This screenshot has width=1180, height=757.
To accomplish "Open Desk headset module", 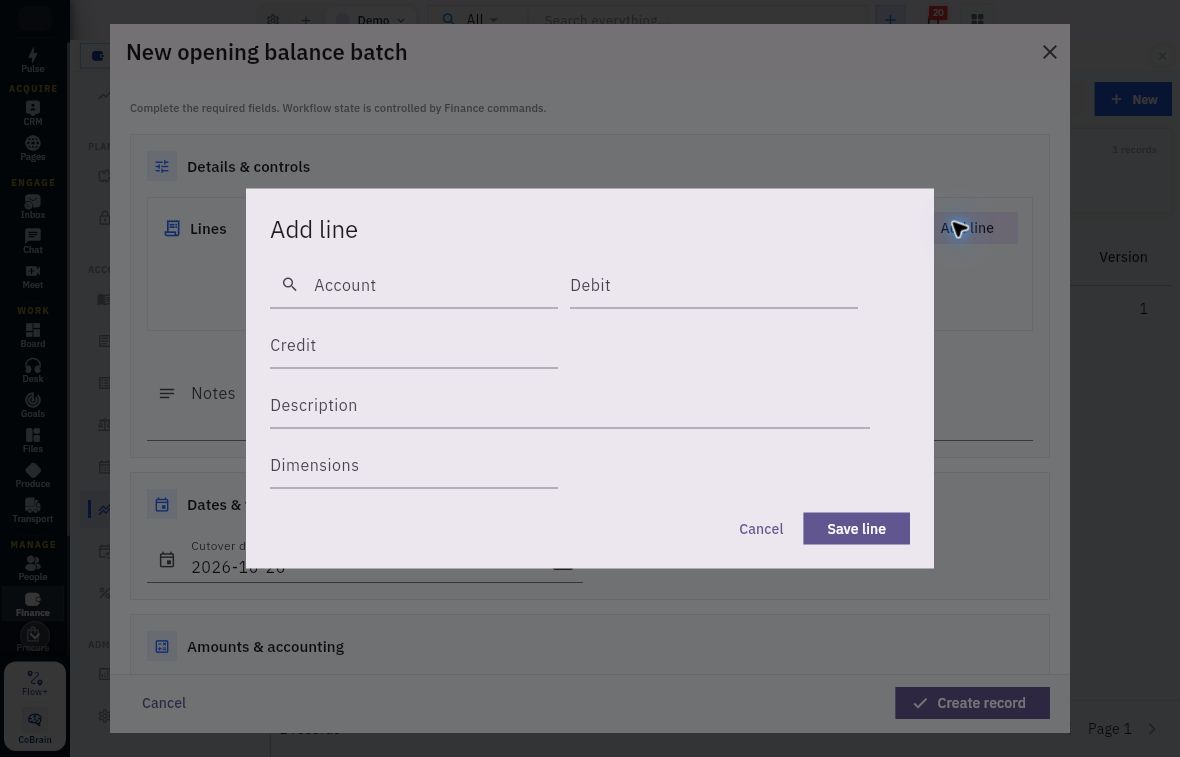I will pos(32,370).
